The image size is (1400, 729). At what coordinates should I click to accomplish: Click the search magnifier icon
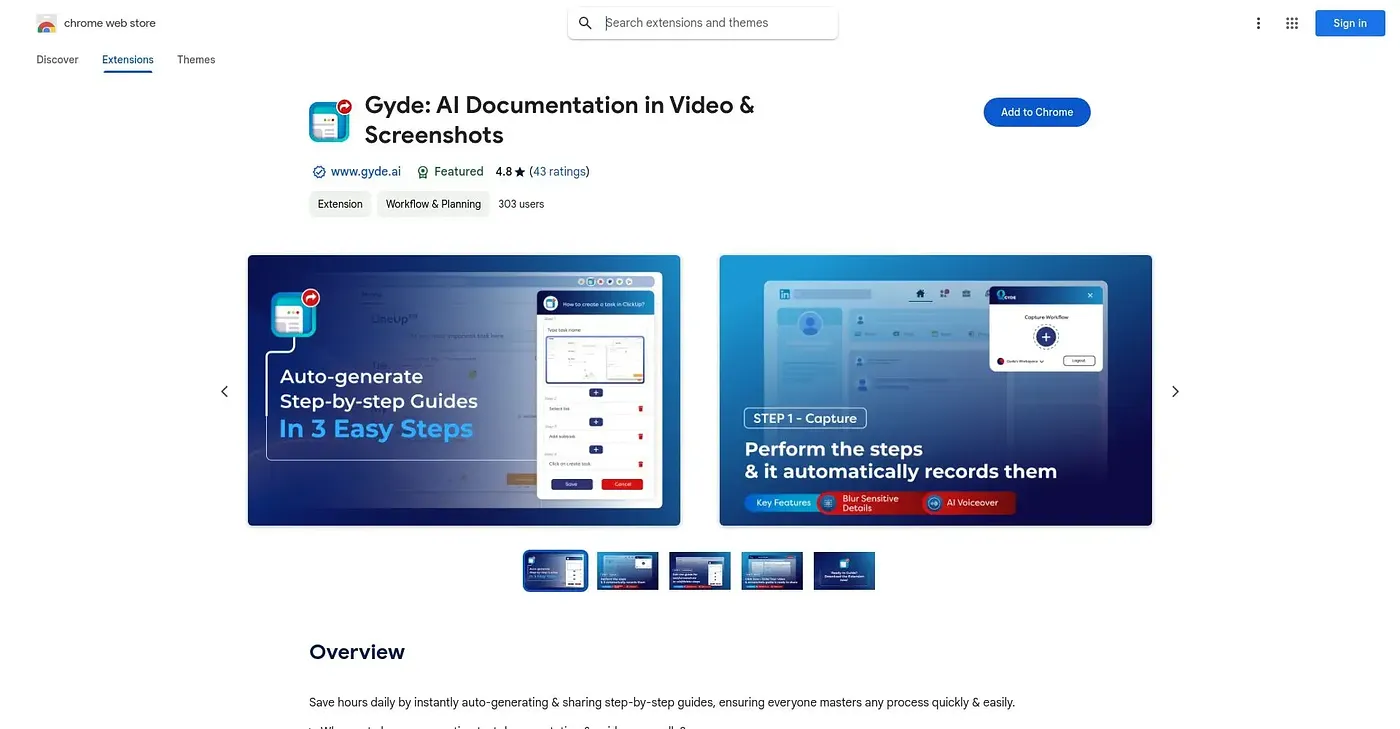point(586,23)
